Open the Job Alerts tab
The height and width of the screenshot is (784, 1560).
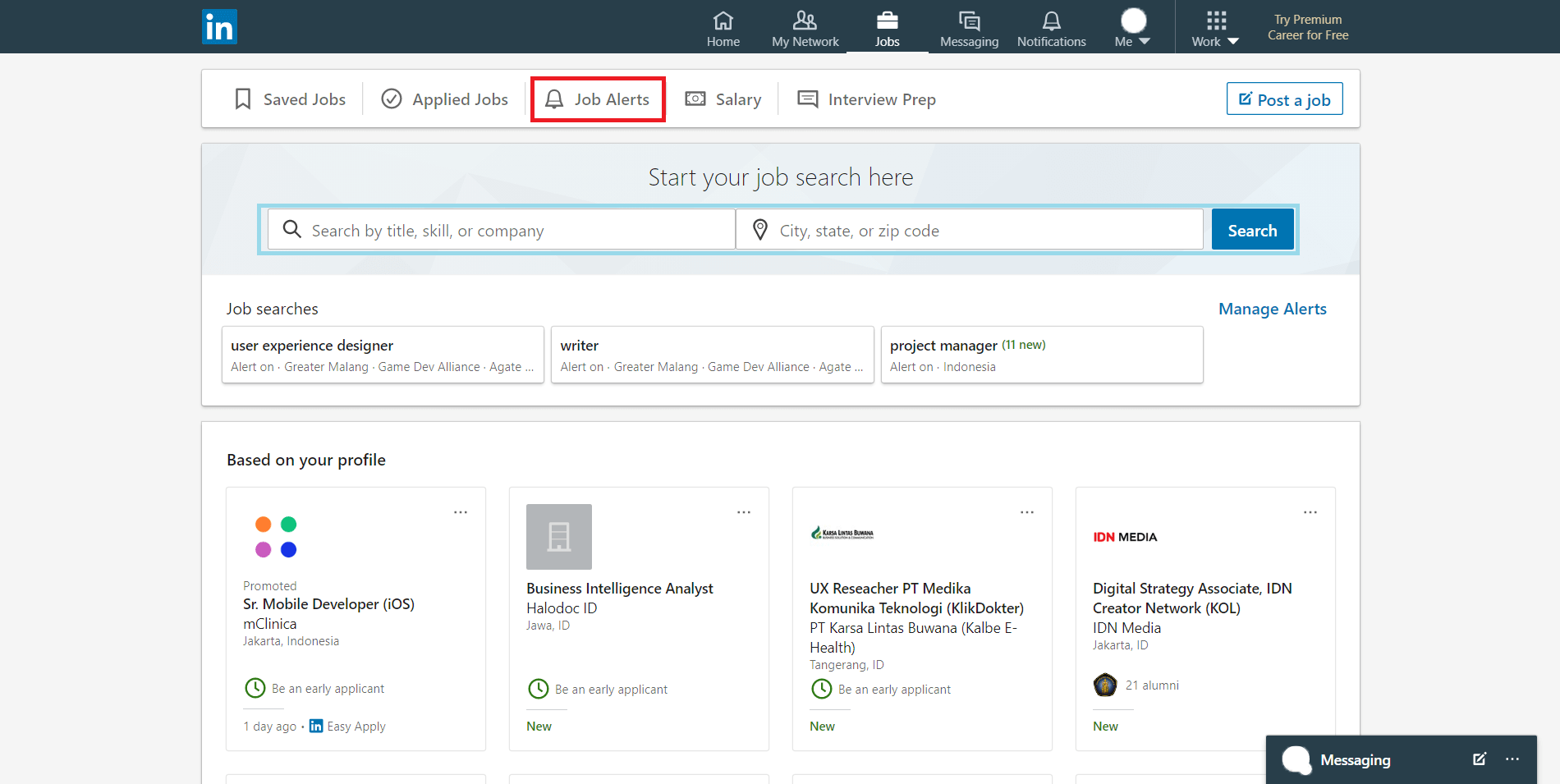[598, 99]
